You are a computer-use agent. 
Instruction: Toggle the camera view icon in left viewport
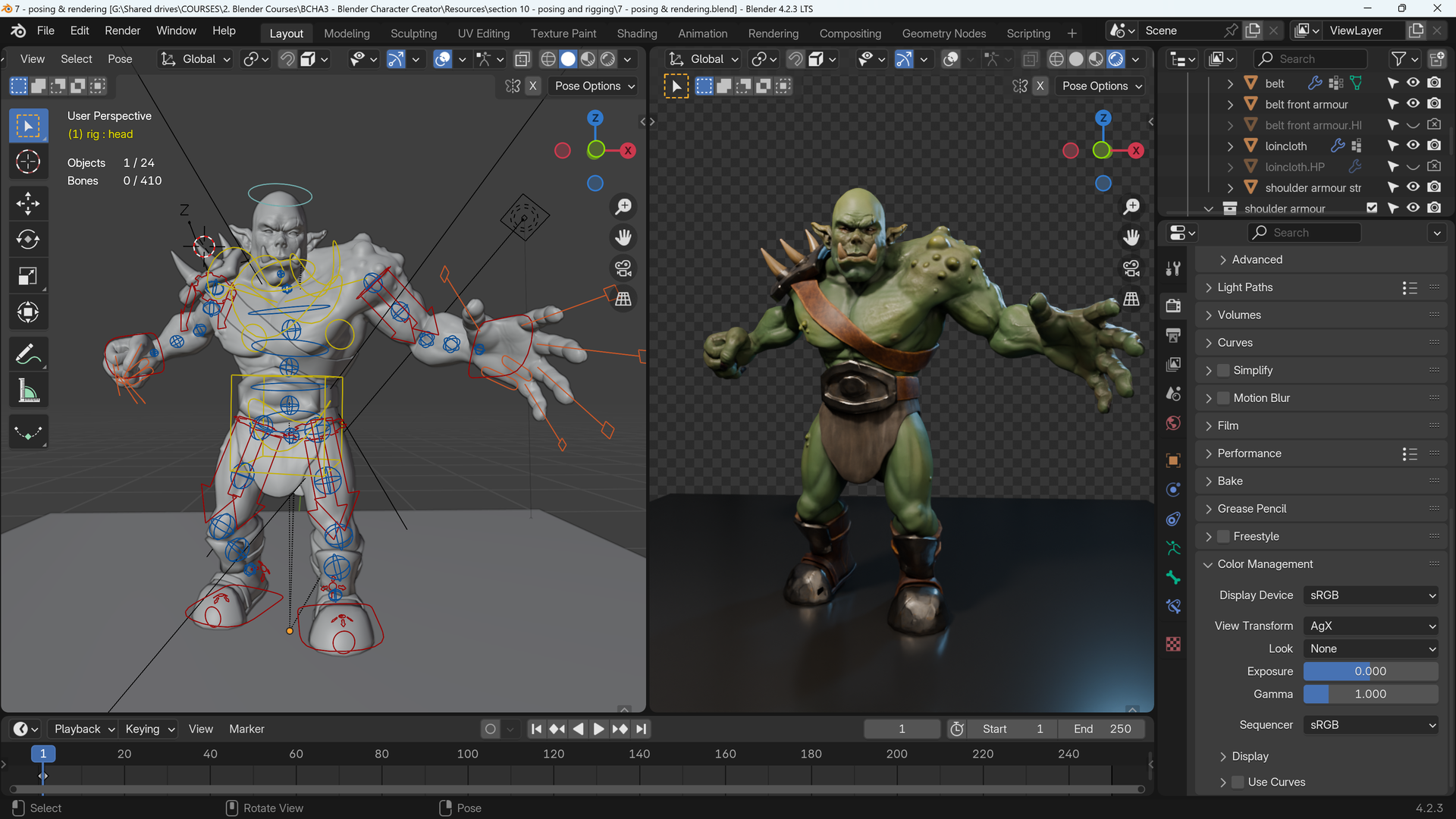pyautogui.click(x=623, y=268)
